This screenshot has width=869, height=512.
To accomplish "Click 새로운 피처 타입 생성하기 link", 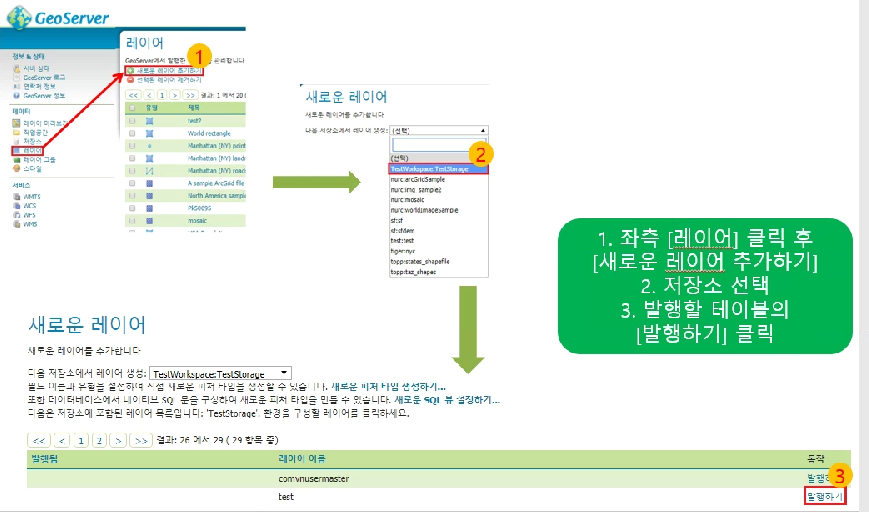I will coord(388,387).
